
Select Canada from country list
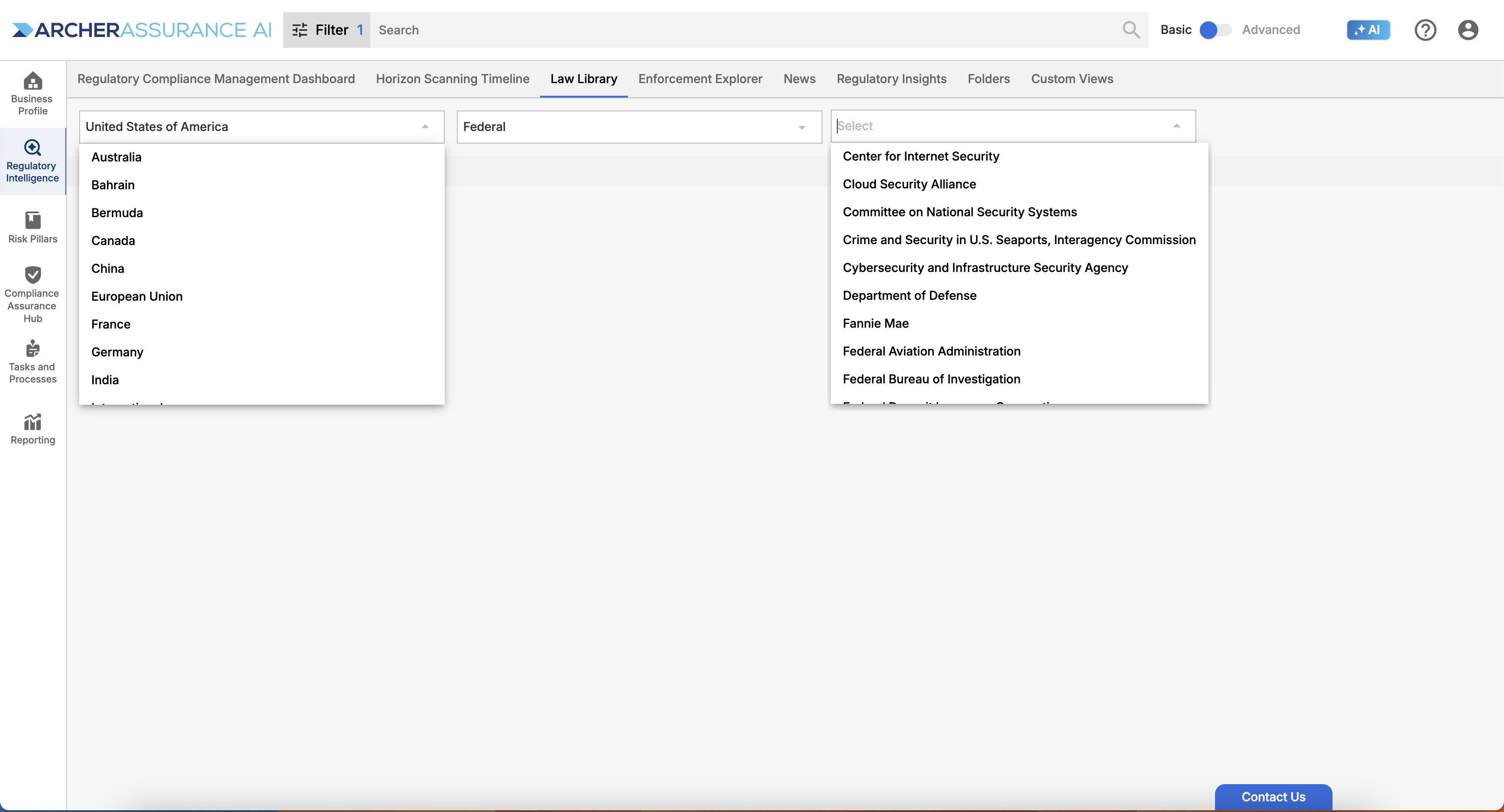(x=262, y=241)
